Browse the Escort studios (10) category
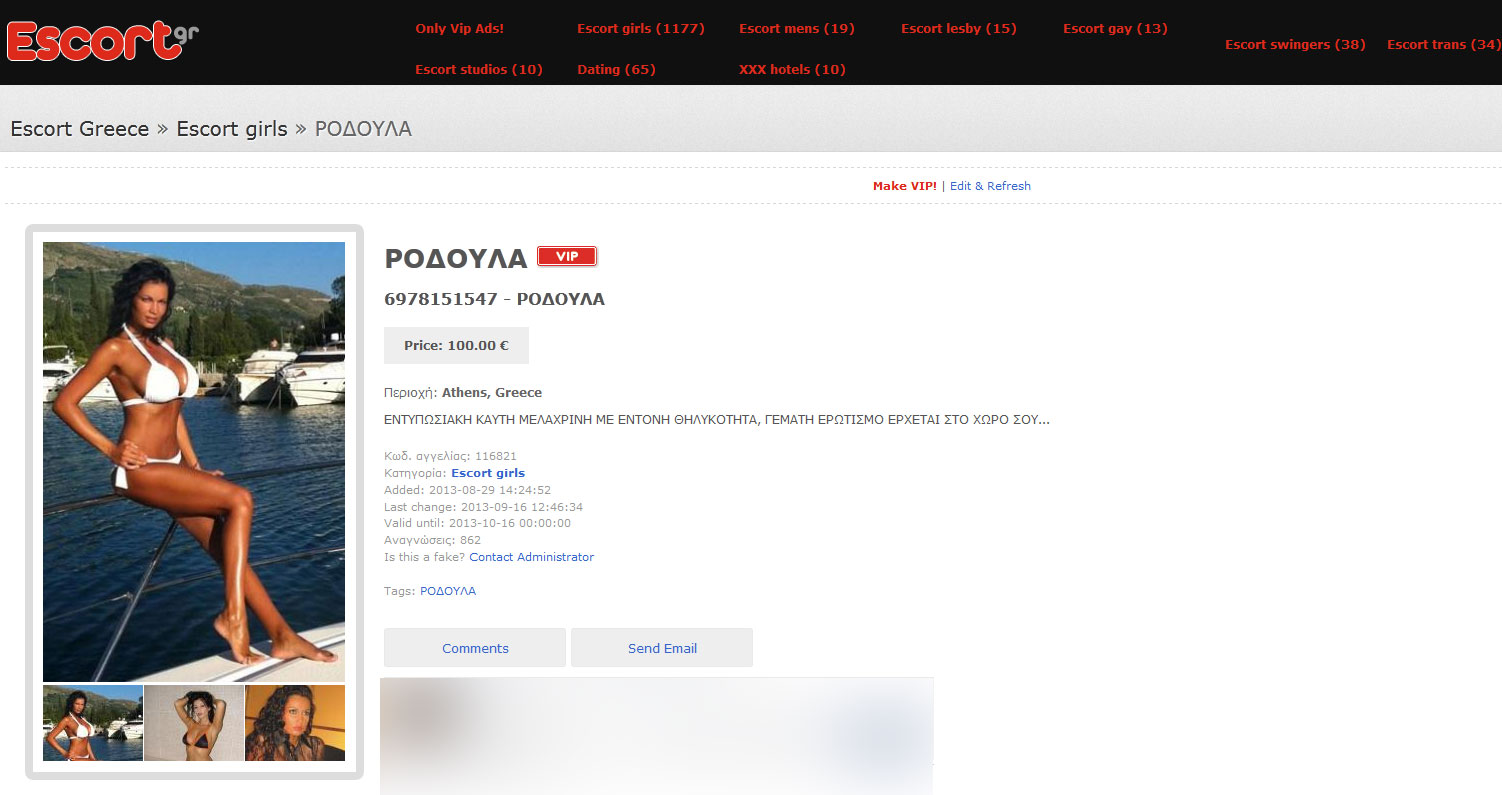This screenshot has height=795, width=1502. (479, 69)
